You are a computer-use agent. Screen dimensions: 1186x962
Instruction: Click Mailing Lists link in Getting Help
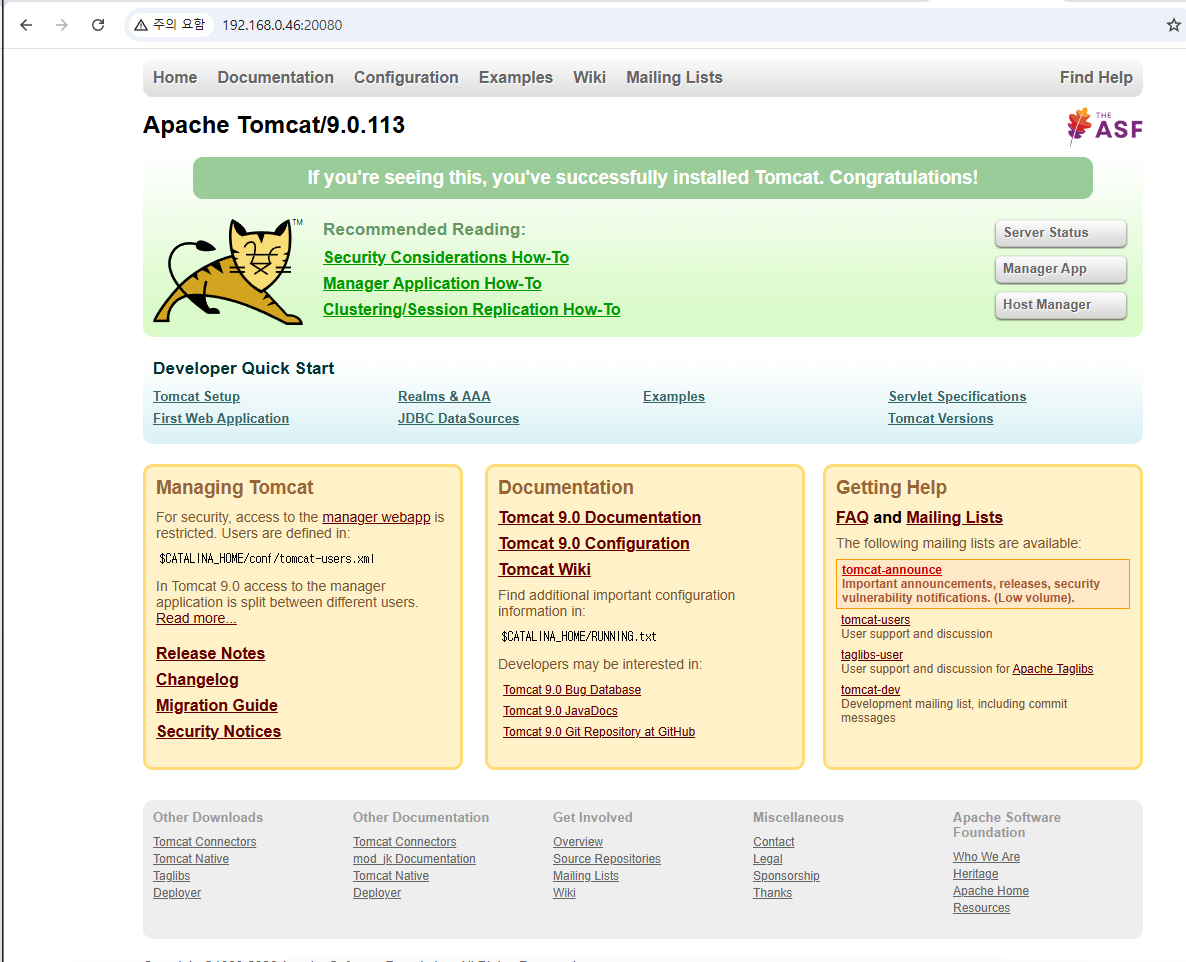click(x=954, y=517)
